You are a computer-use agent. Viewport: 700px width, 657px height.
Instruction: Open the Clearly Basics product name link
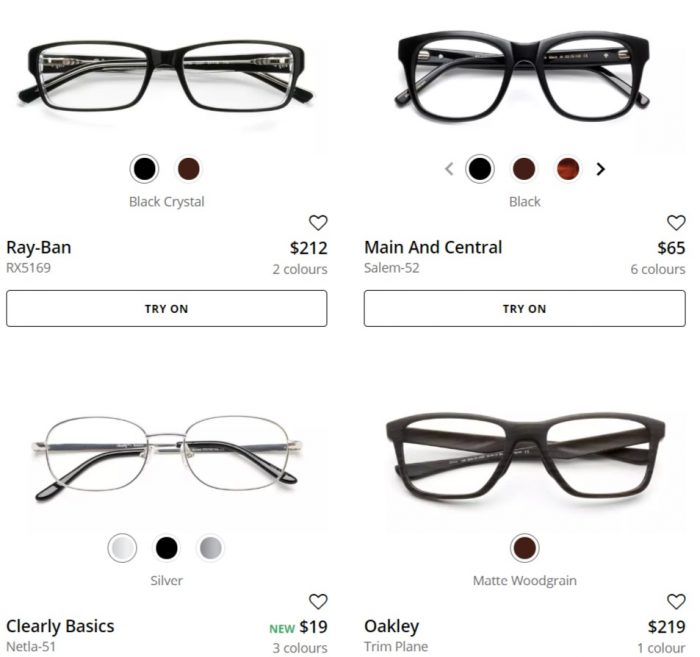[60, 626]
